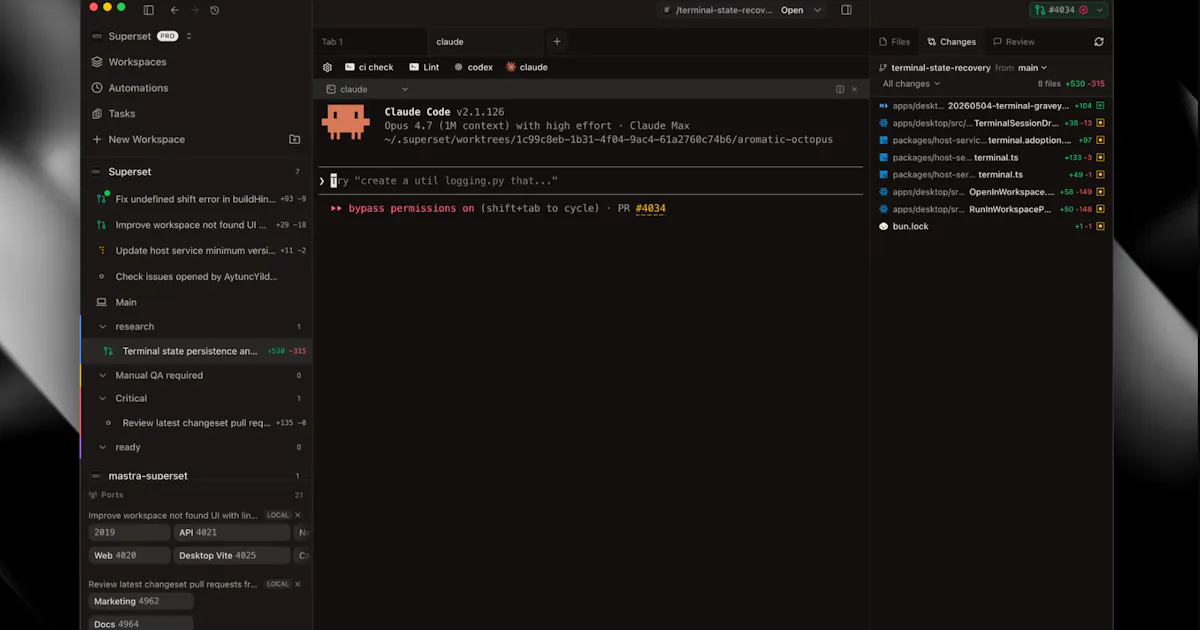The width and height of the screenshot is (1200, 630).
Task: Open the Docs 4964 port chip
Action: click(x=140, y=624)
